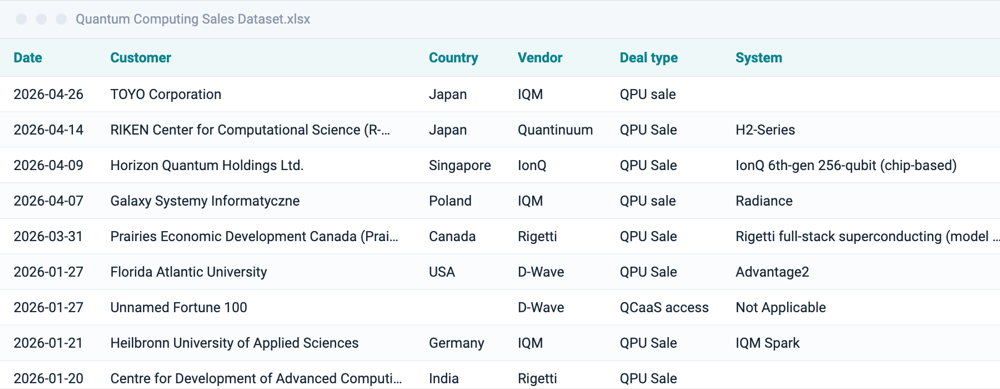Select the date cell 2026-04-14
Screen dimensions: 1000x389
[x=48, y=130]
